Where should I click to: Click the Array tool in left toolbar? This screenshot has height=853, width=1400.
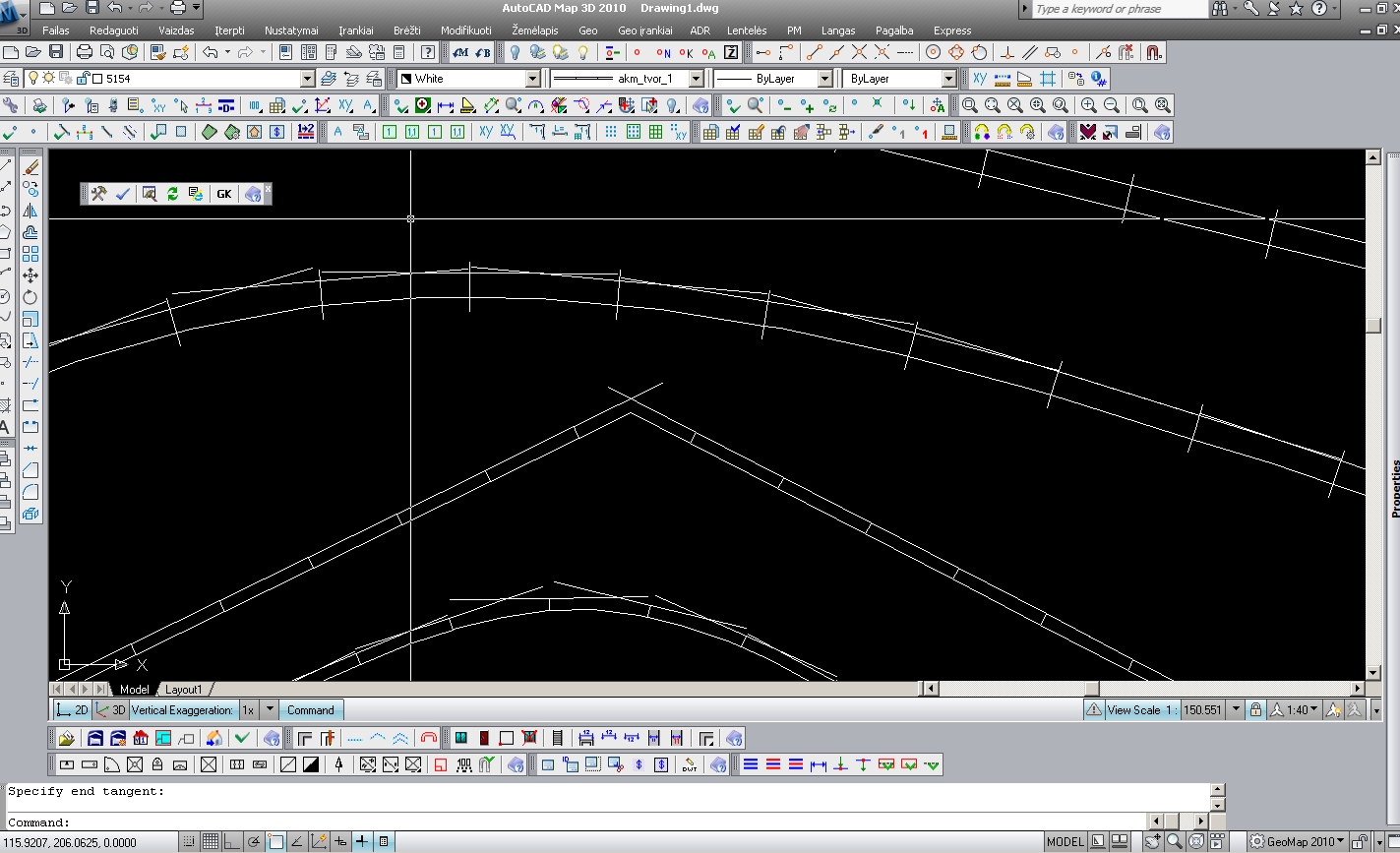coord(30,254)
